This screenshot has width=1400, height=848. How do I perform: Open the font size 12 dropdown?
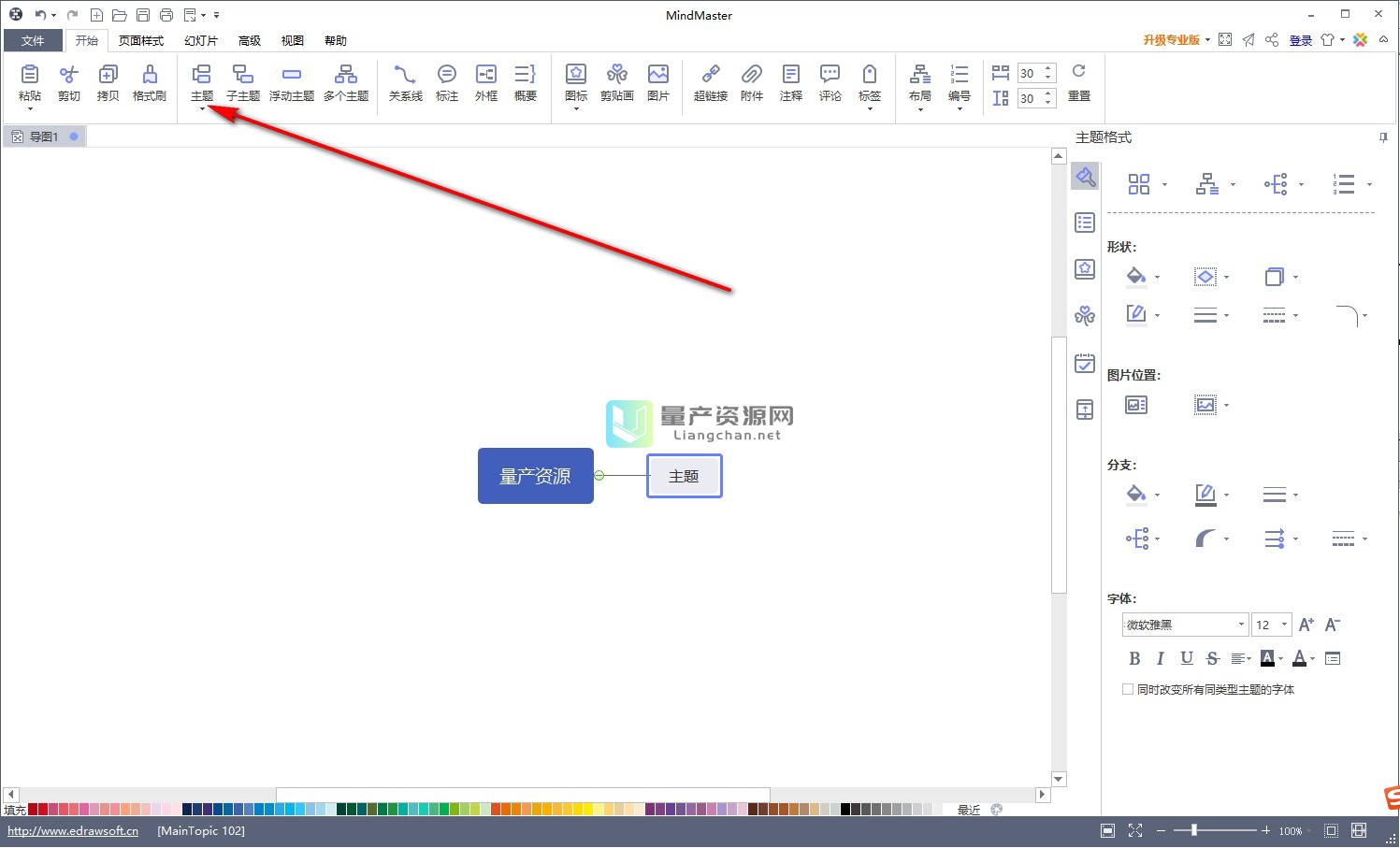1284,625
